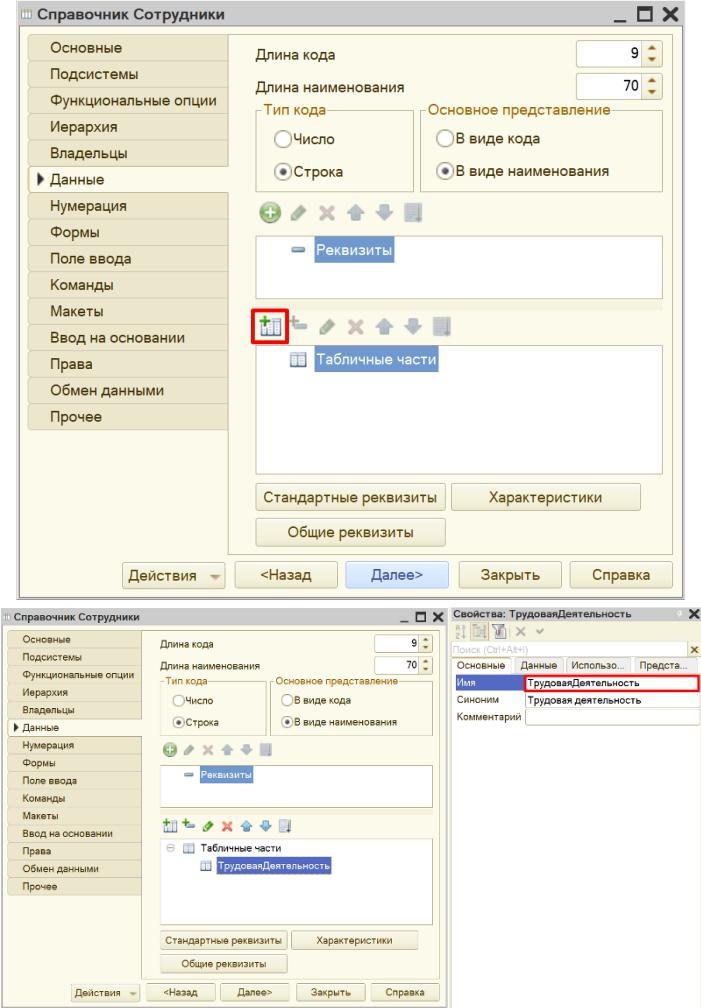Open Нумерация section in larger window
This screenshot has height=1008, width=701.
point(128,206)
